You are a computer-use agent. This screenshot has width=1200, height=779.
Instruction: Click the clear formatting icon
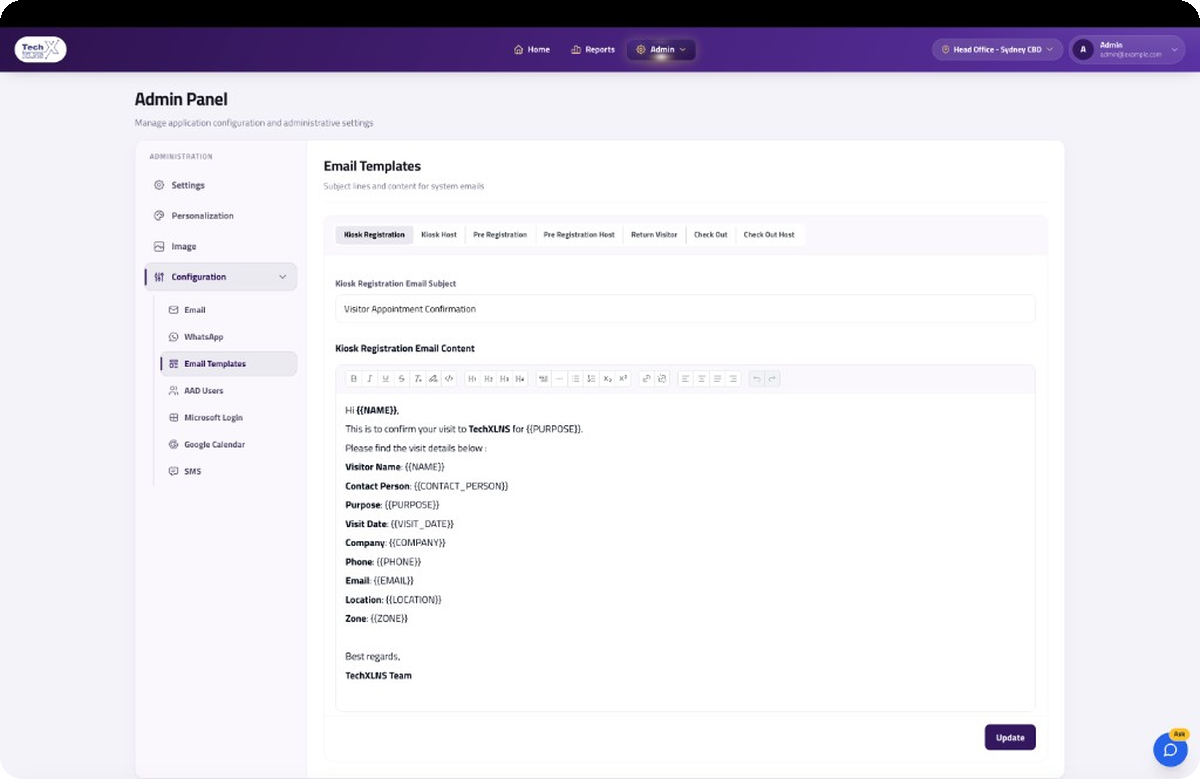click(418, 379)
